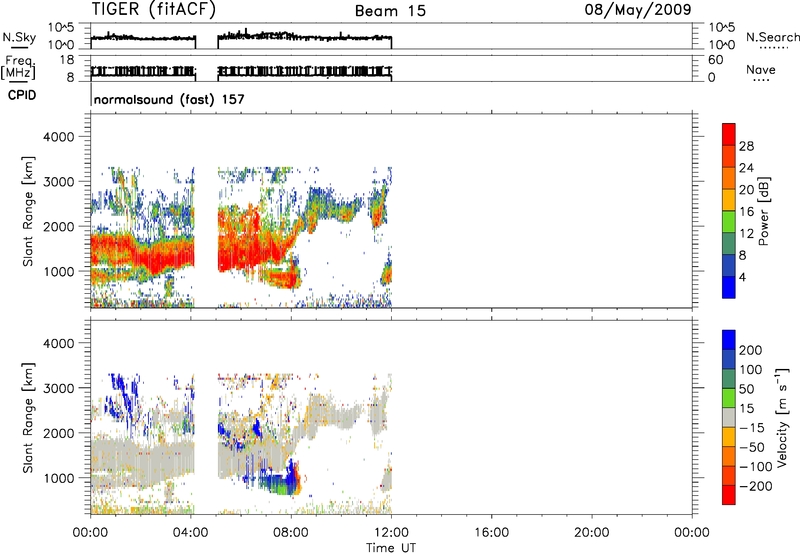Click the Power [dB] colorbar label
The width and height of the screenshot is (800, 554).
click(x=763, y=212)
